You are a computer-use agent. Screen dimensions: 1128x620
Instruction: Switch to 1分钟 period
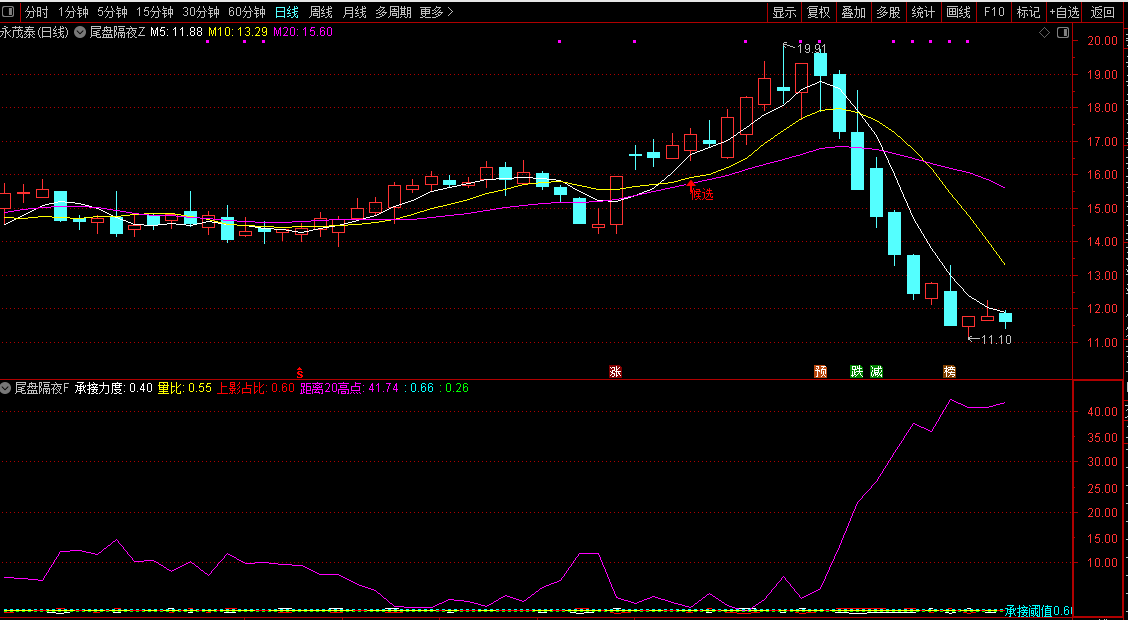(73, 12)
